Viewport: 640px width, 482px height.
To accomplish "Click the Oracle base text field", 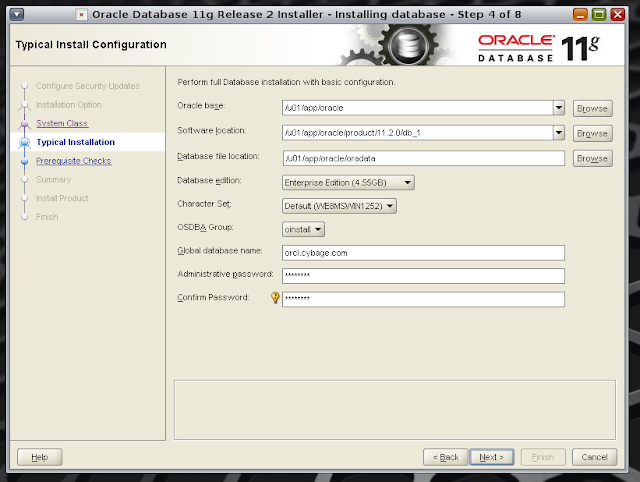I will pyautogui.click(x=418, y=108).
